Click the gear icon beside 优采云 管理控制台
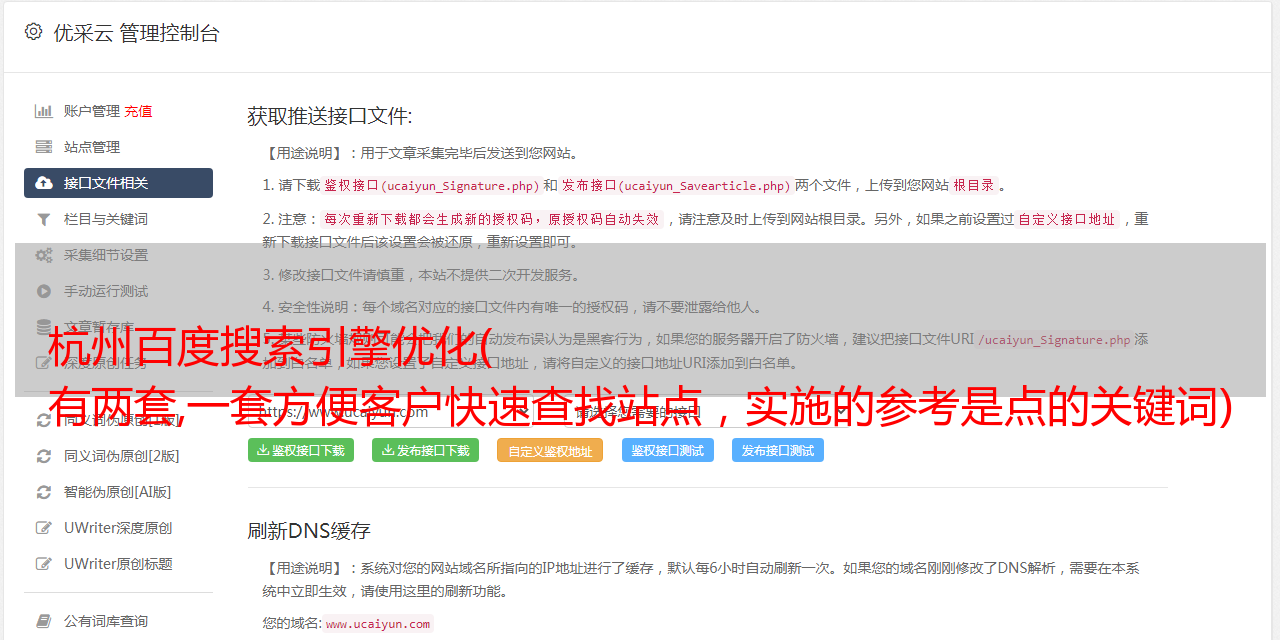The image size is (1280, 640). coord(33,32)
